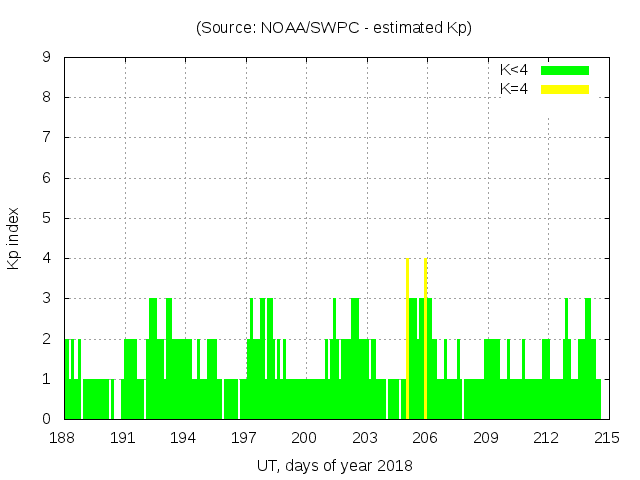Click the 'Kp index' y-axis label
Viewport: 640px width, 480px height.
(x=14, y=239)
